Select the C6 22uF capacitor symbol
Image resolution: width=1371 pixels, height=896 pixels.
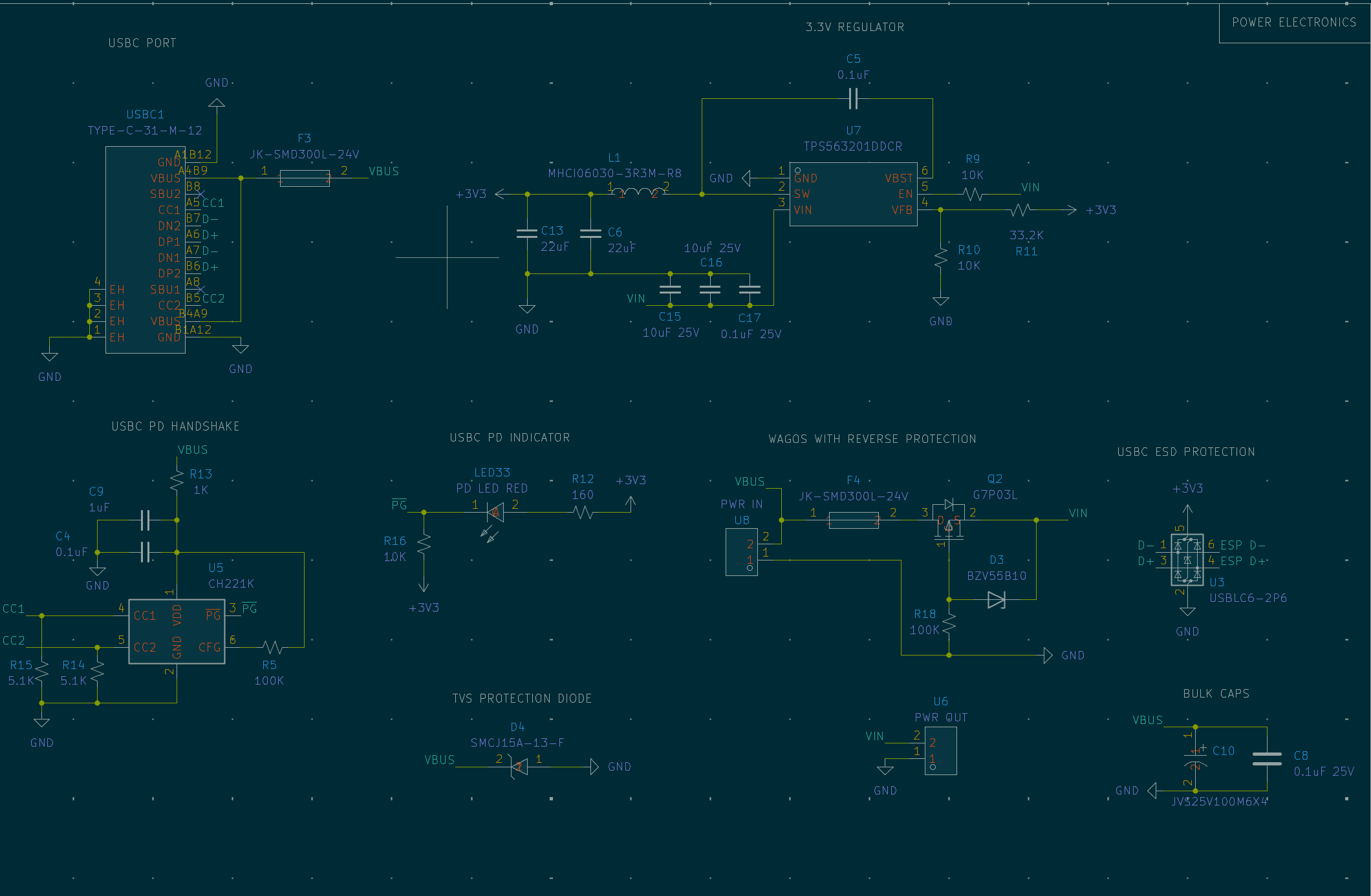590,233
